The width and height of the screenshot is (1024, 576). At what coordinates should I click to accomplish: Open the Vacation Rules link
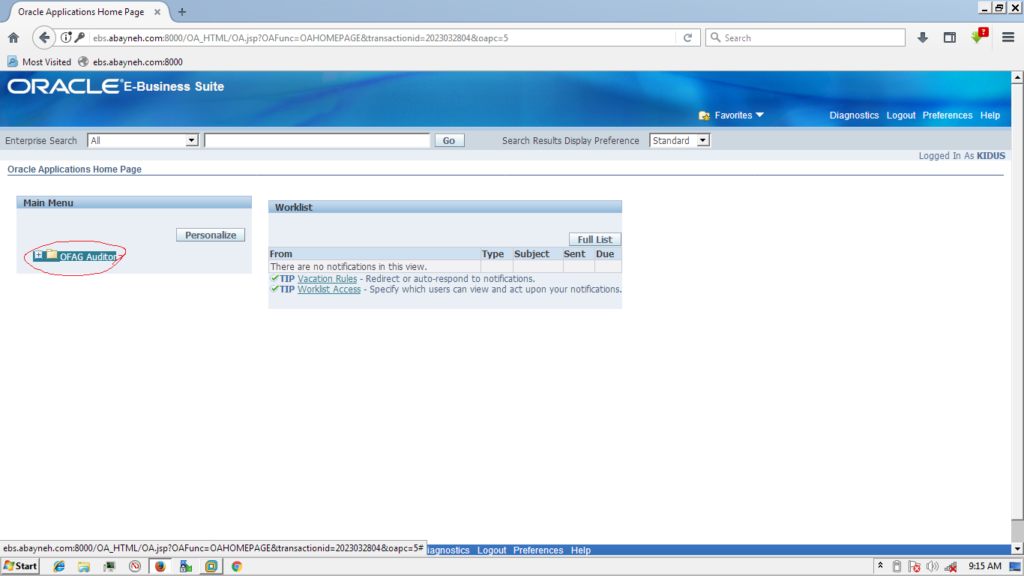coord(327,279)
